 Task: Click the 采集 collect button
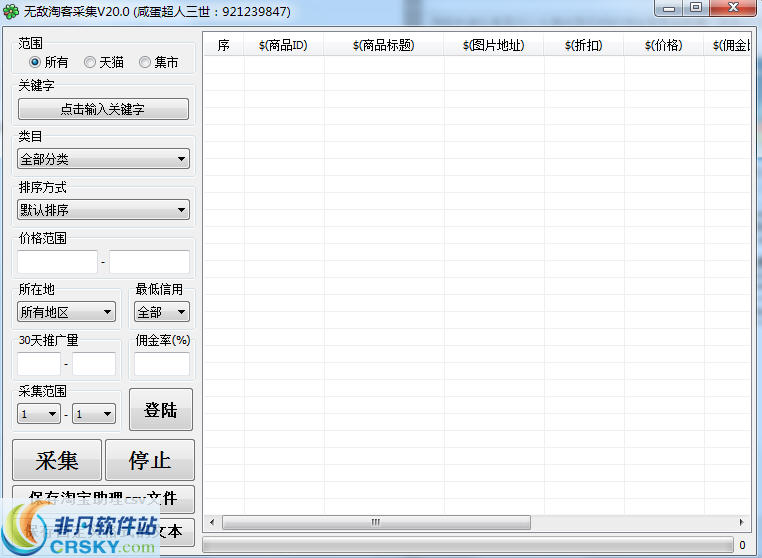57,460
